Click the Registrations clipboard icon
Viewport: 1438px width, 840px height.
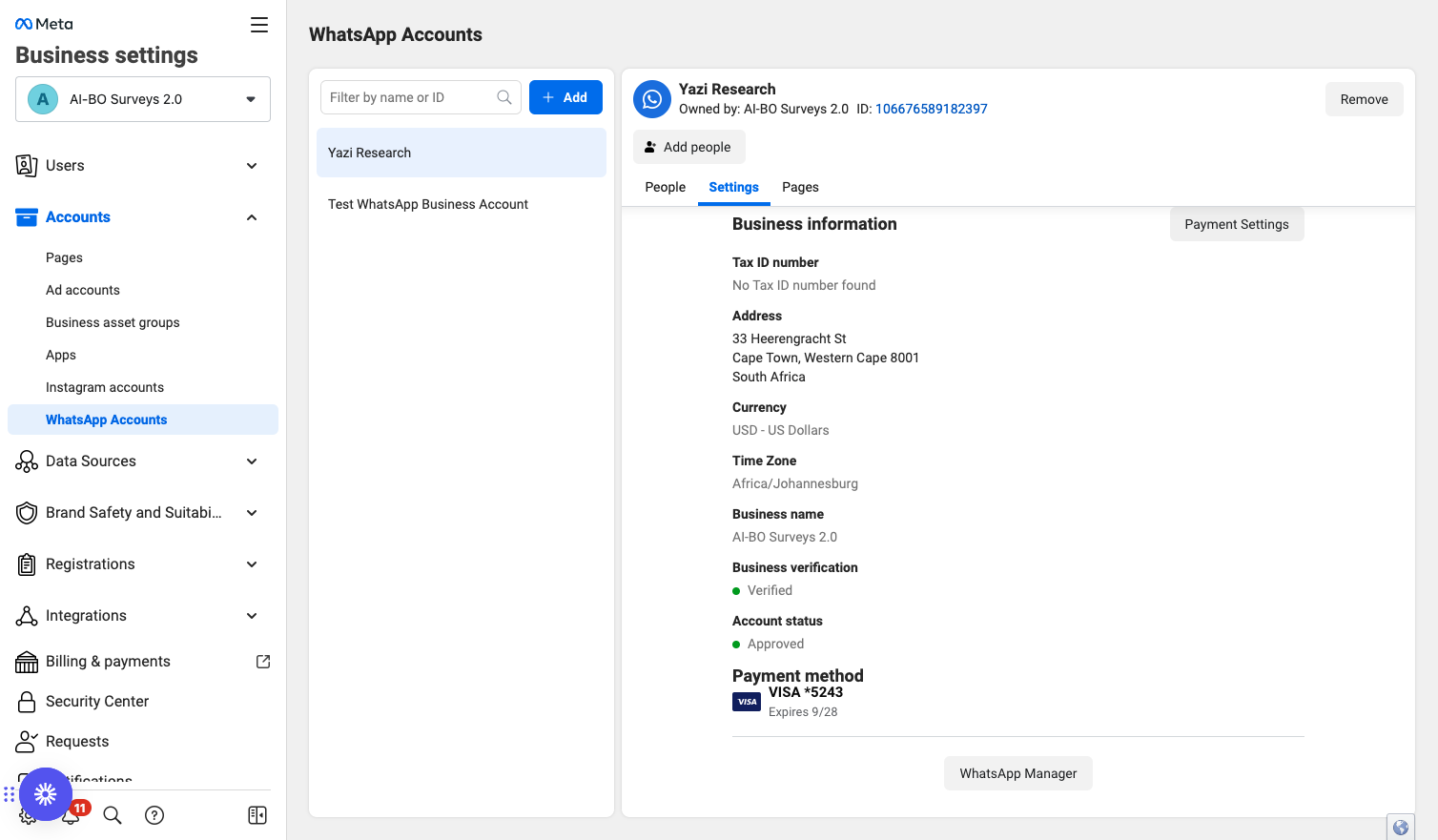click(27, 564)
